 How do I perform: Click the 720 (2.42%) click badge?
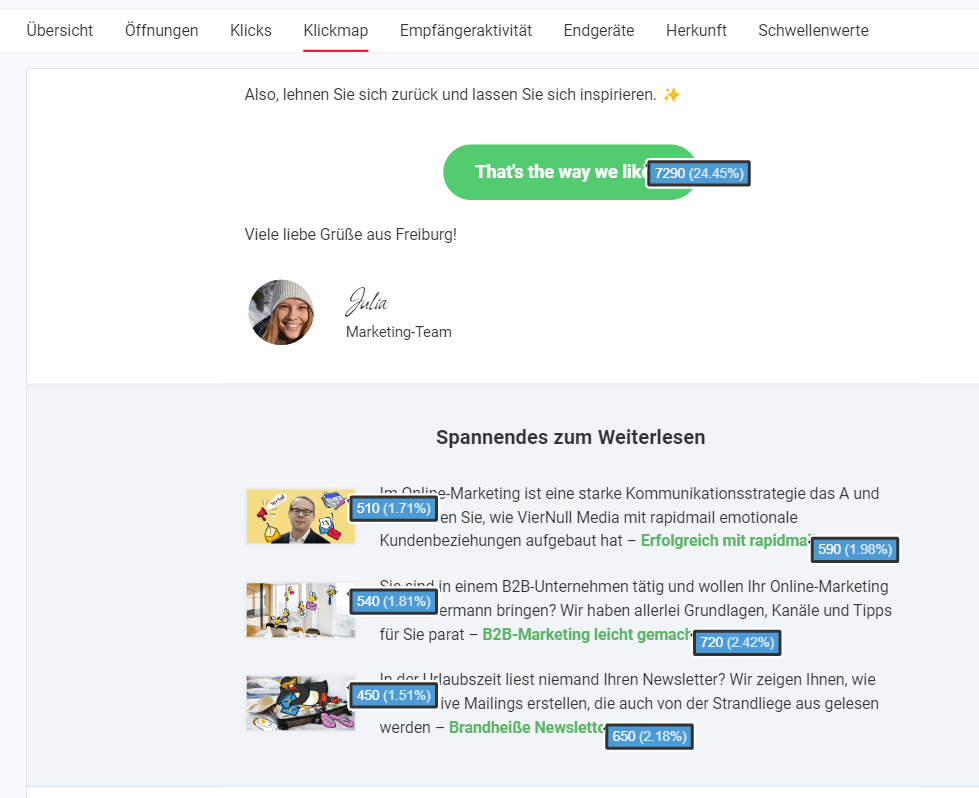pyautogui.click(x=736, y=642)
